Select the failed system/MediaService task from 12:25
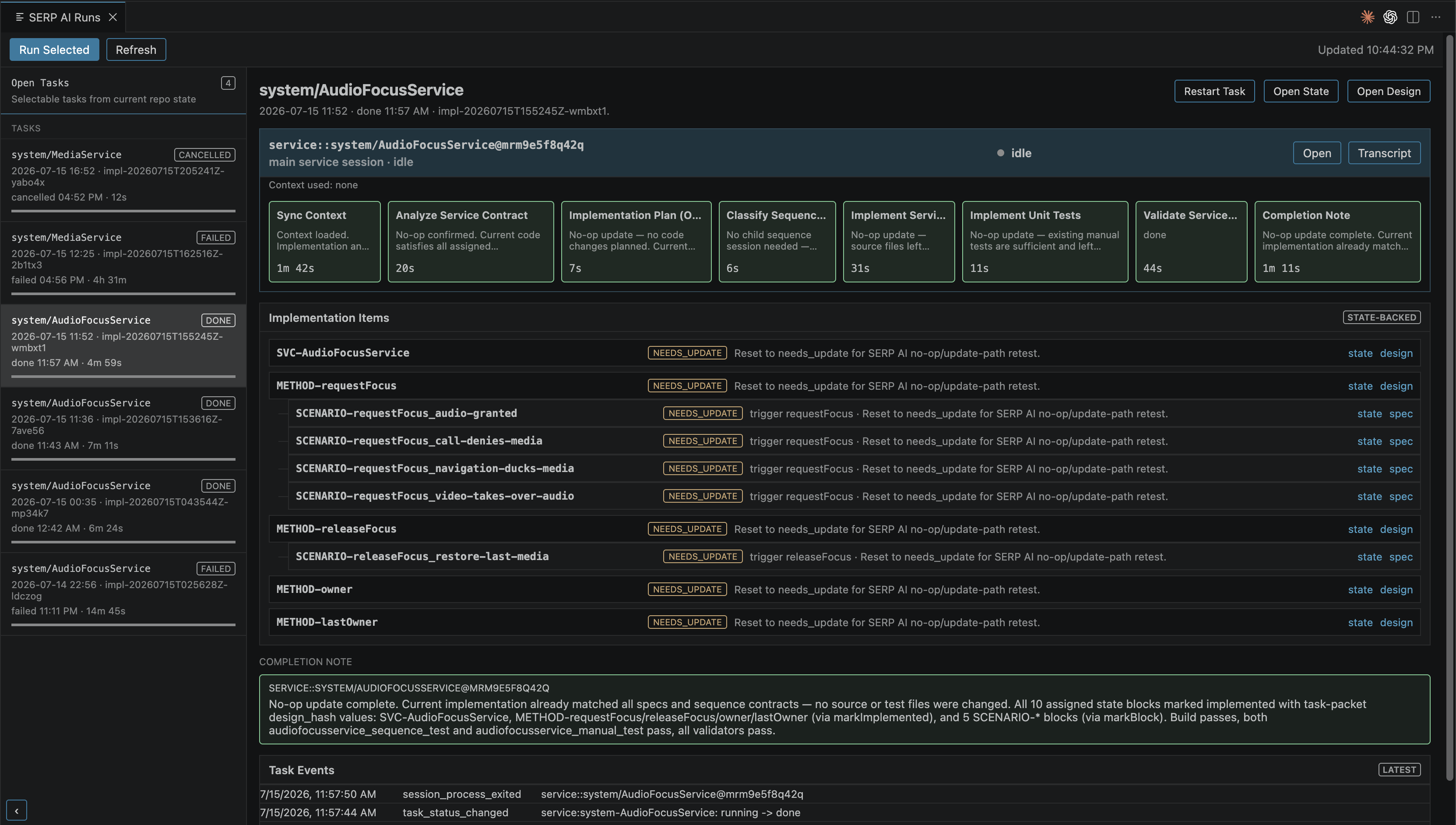 point(123,263)
